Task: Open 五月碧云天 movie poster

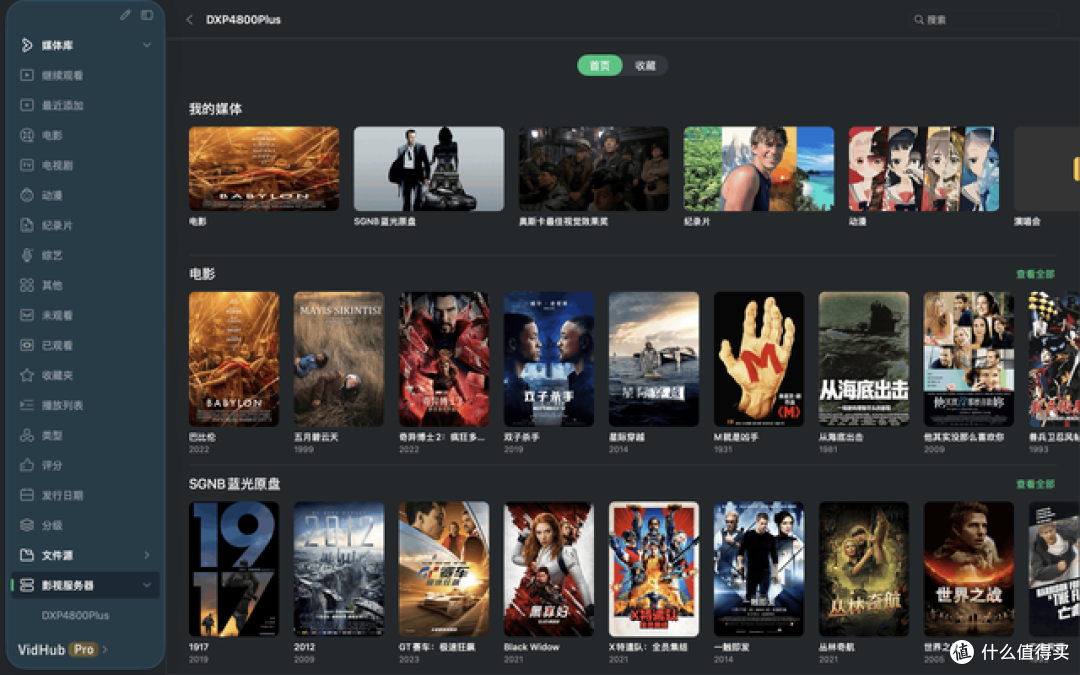Action: click(x=339, y=359)
